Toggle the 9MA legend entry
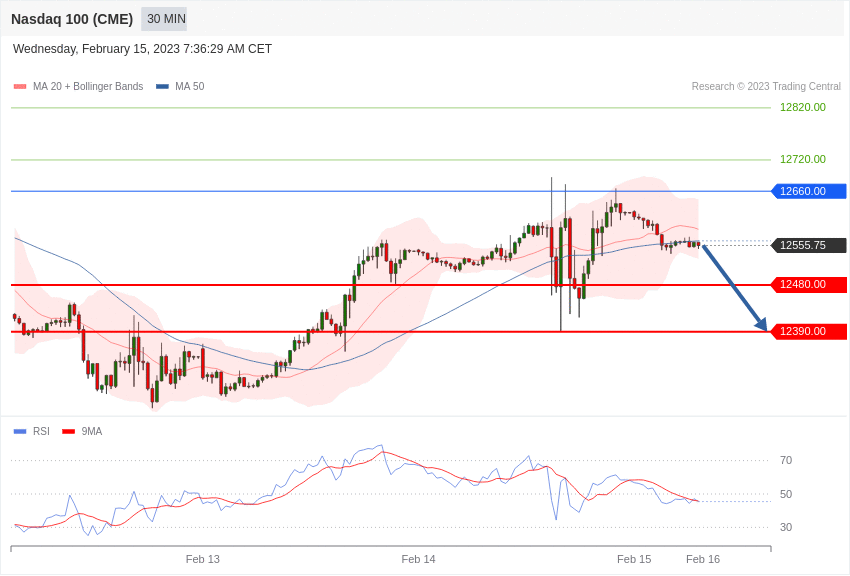The width and height of the screenshot is (850, 576). (x=82, y=431)
